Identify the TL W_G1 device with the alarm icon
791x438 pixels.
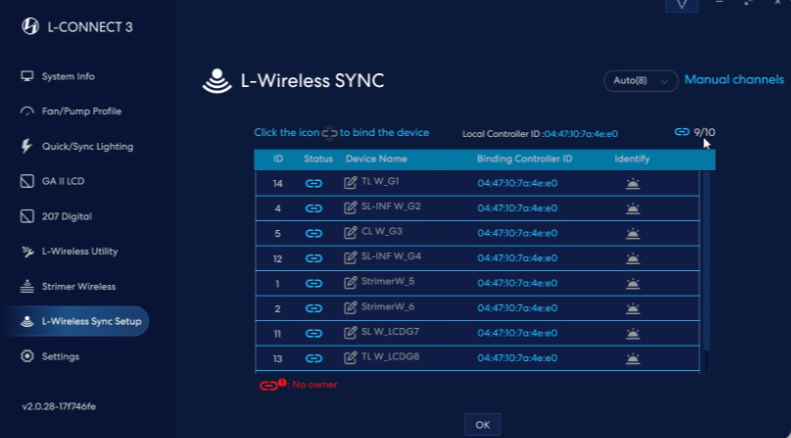coord(633,184)
